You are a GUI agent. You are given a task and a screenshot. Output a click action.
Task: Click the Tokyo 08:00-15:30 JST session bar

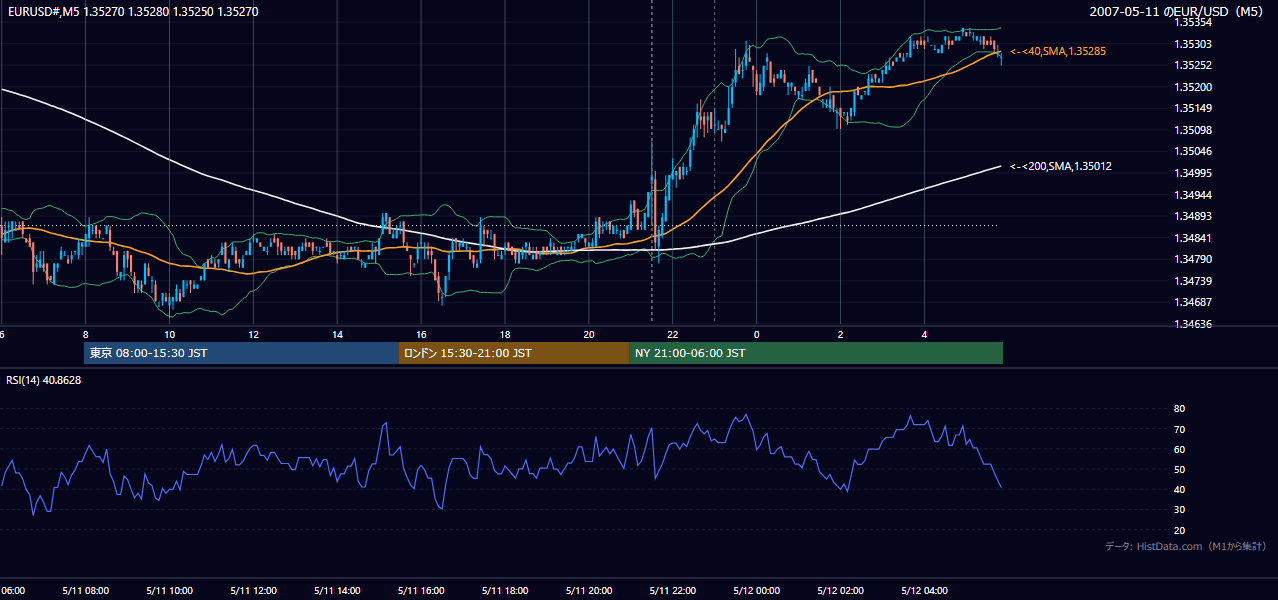pyautogui.click(x=241, y=353)
